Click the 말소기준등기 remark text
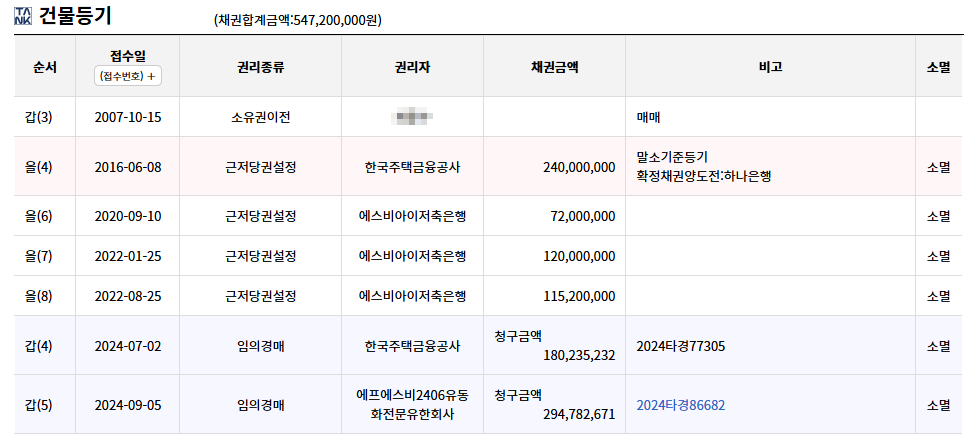978x447 pixels. click(672, 156)
